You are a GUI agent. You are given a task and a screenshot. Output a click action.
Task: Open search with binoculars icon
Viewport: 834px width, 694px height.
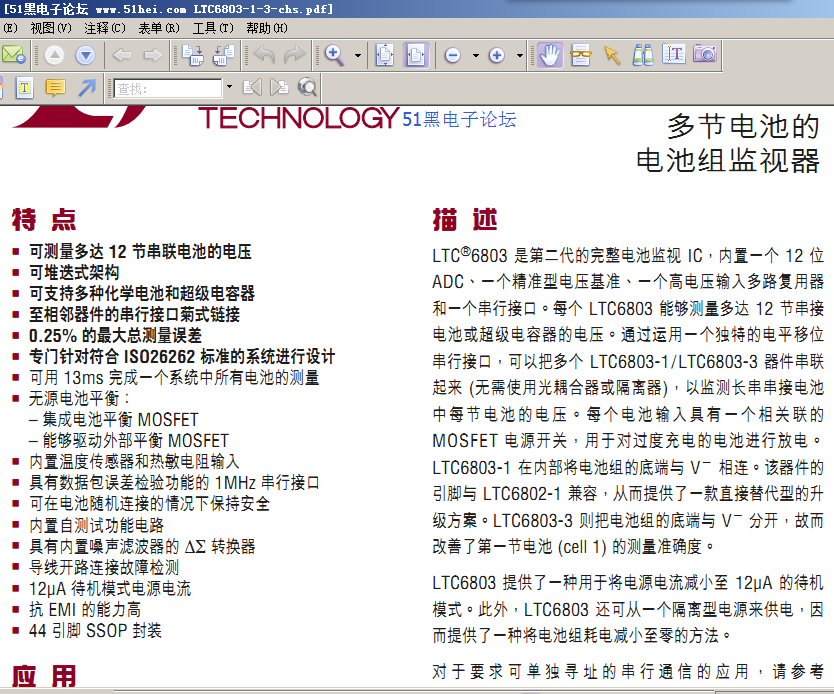click(643, 55)
